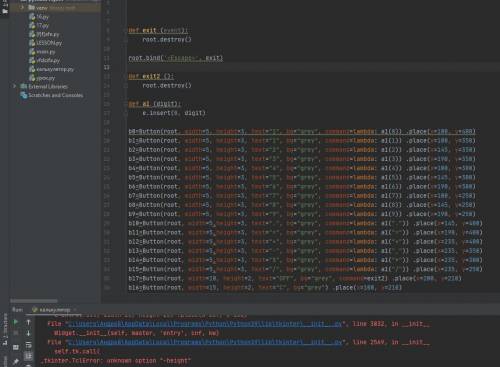Click the 'def a1 (digit):' line
Viewport: 500px width, 367px height.
[155, 104]
